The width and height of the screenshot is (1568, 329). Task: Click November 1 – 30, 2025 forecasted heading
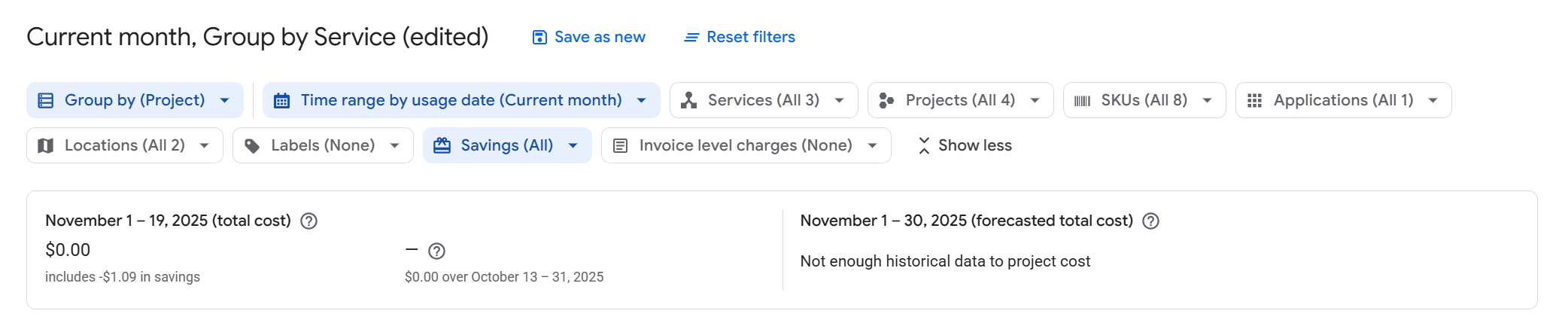click(x=967, y=221)
